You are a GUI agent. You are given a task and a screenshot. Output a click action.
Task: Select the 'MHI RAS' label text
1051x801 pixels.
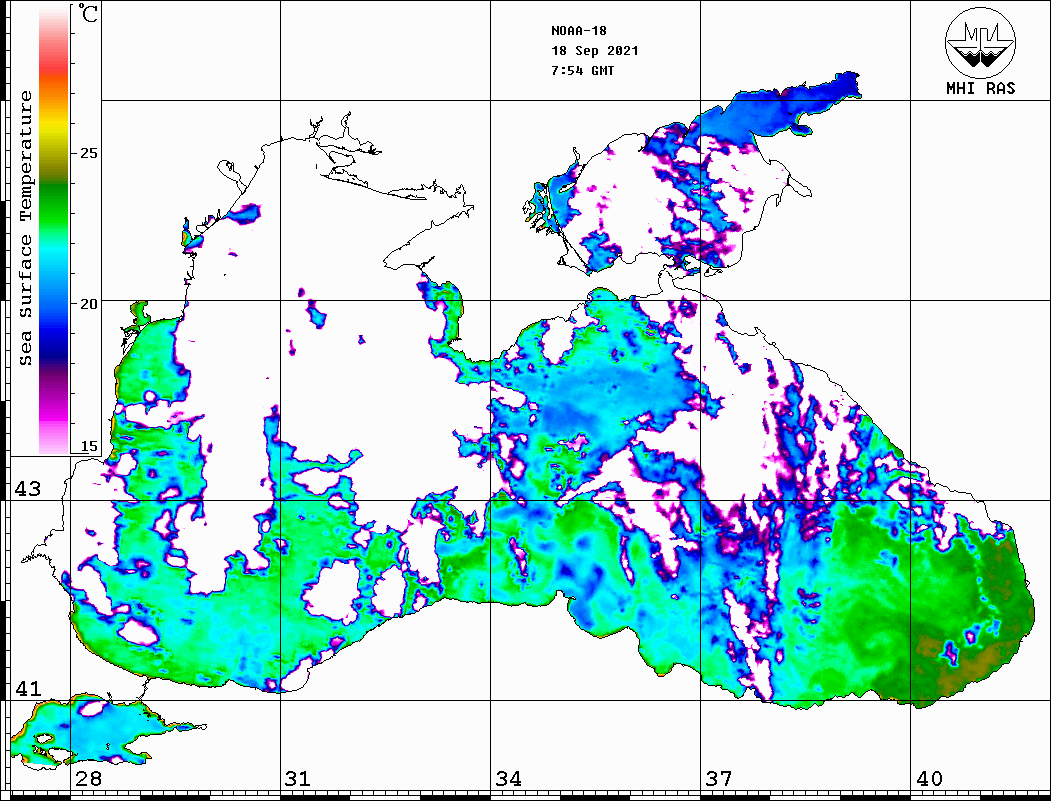click(x=980, y=88)
